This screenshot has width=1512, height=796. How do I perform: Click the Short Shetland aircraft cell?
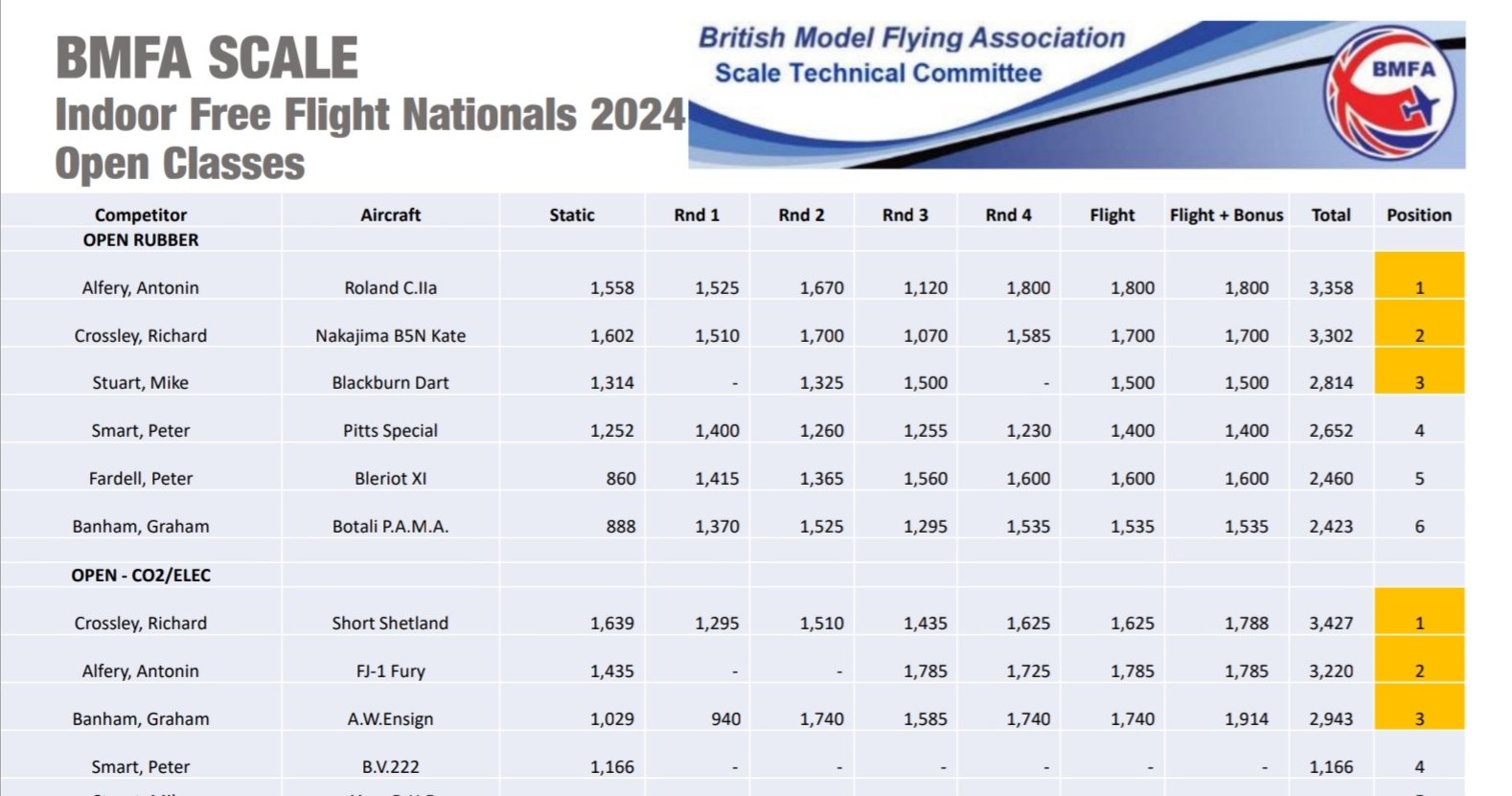390,623
